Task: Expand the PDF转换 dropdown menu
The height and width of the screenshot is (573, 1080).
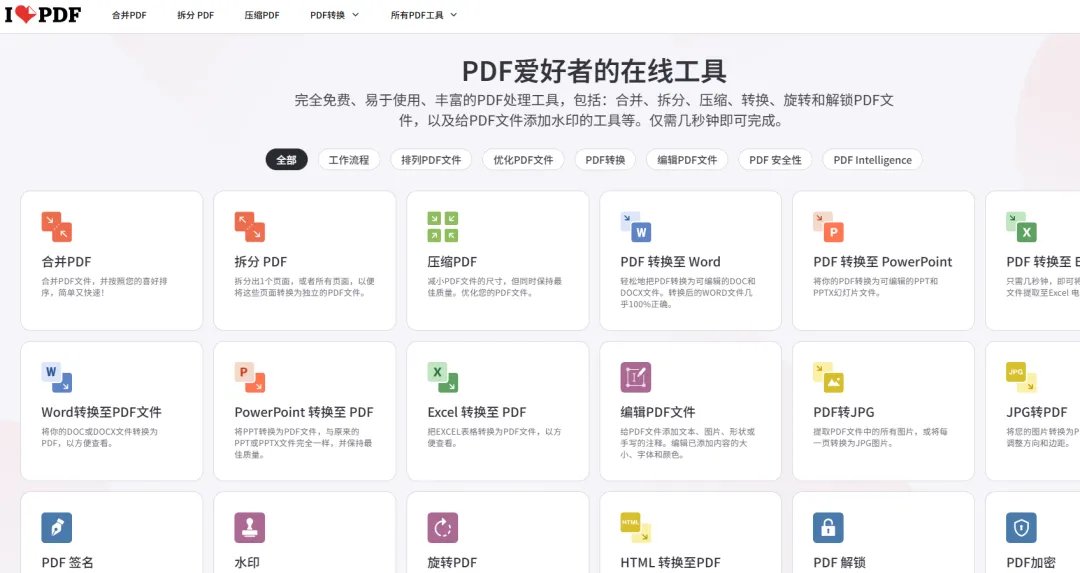Action: point(335,15)
